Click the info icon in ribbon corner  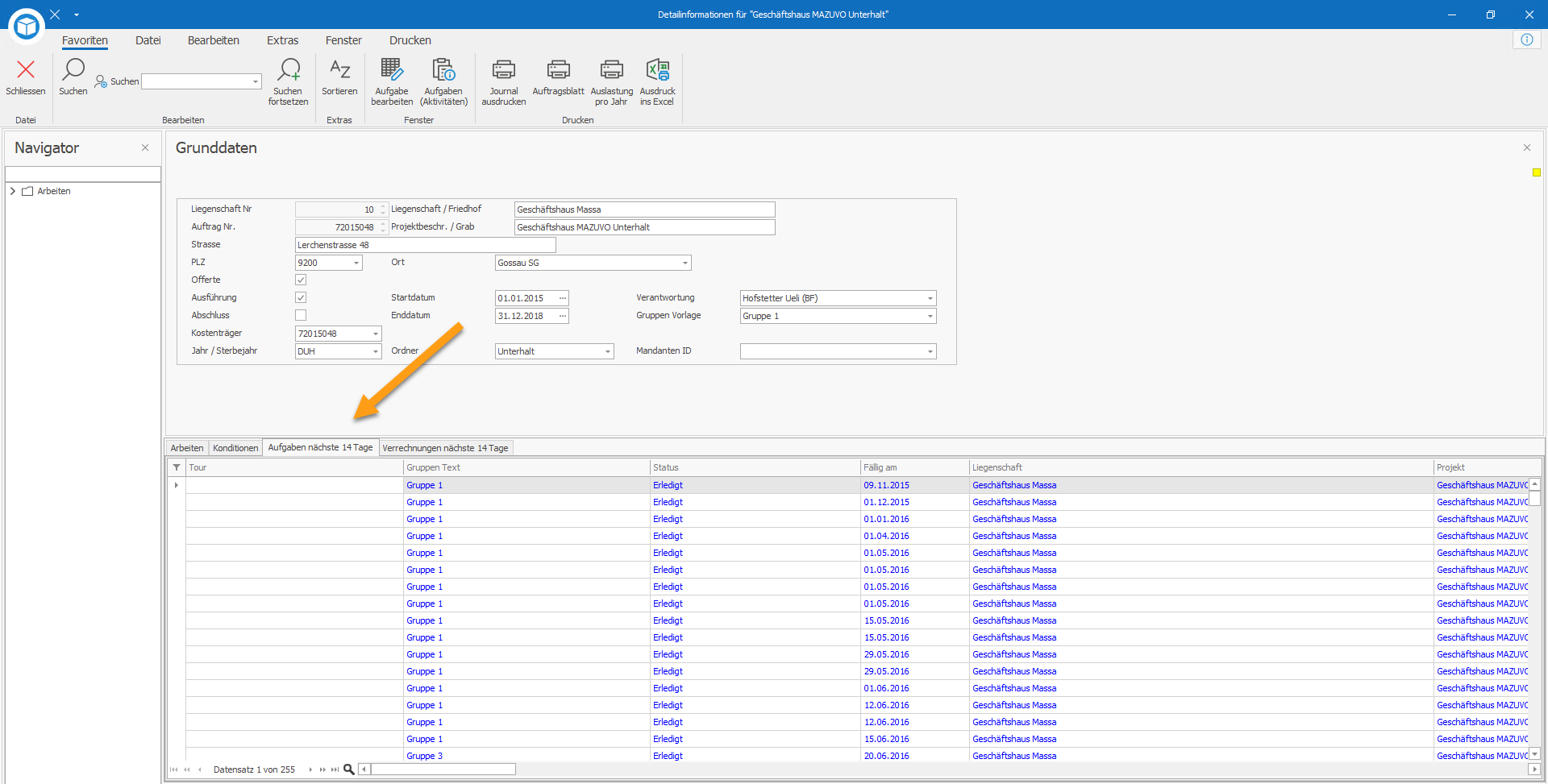(1527, 39)
